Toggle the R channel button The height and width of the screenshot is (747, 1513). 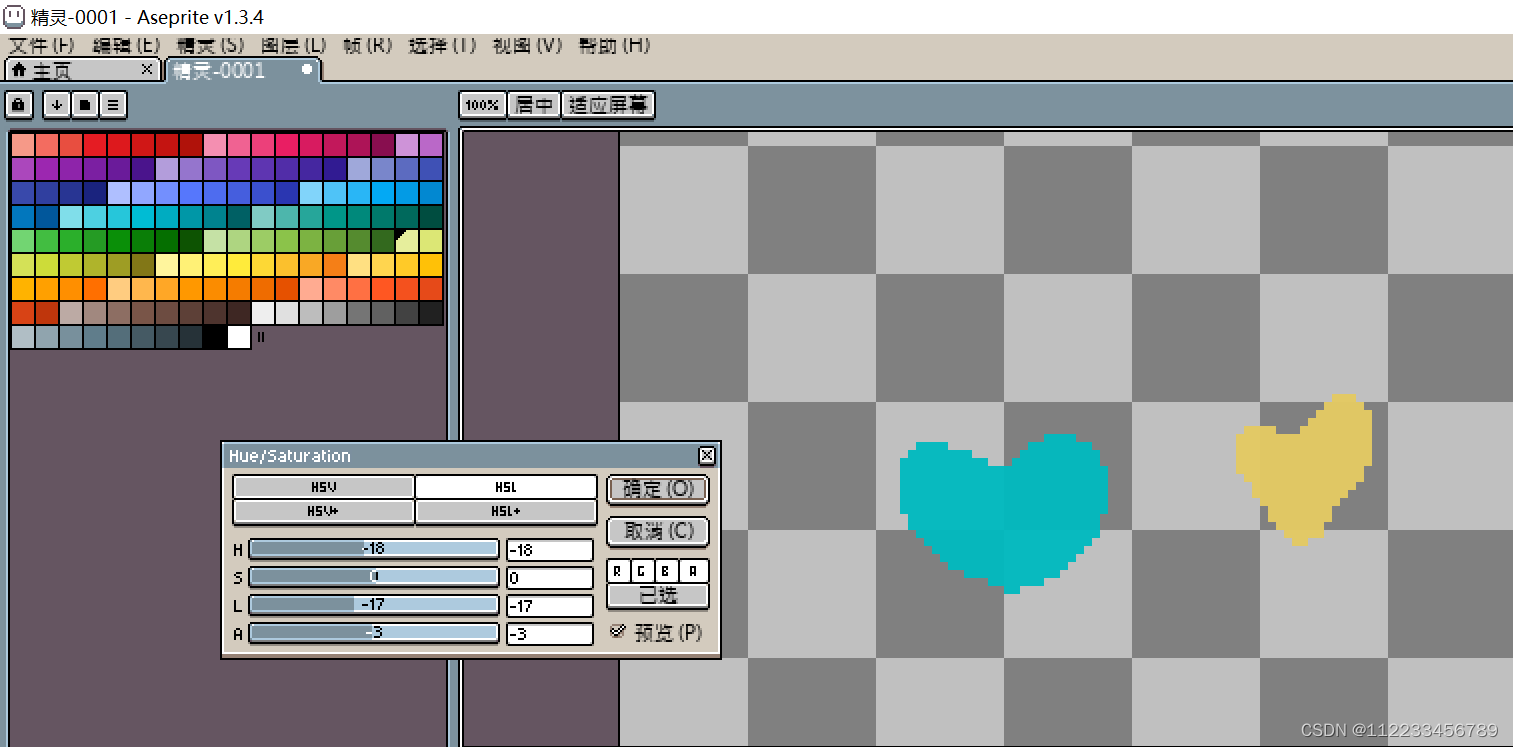coord(619,571)
